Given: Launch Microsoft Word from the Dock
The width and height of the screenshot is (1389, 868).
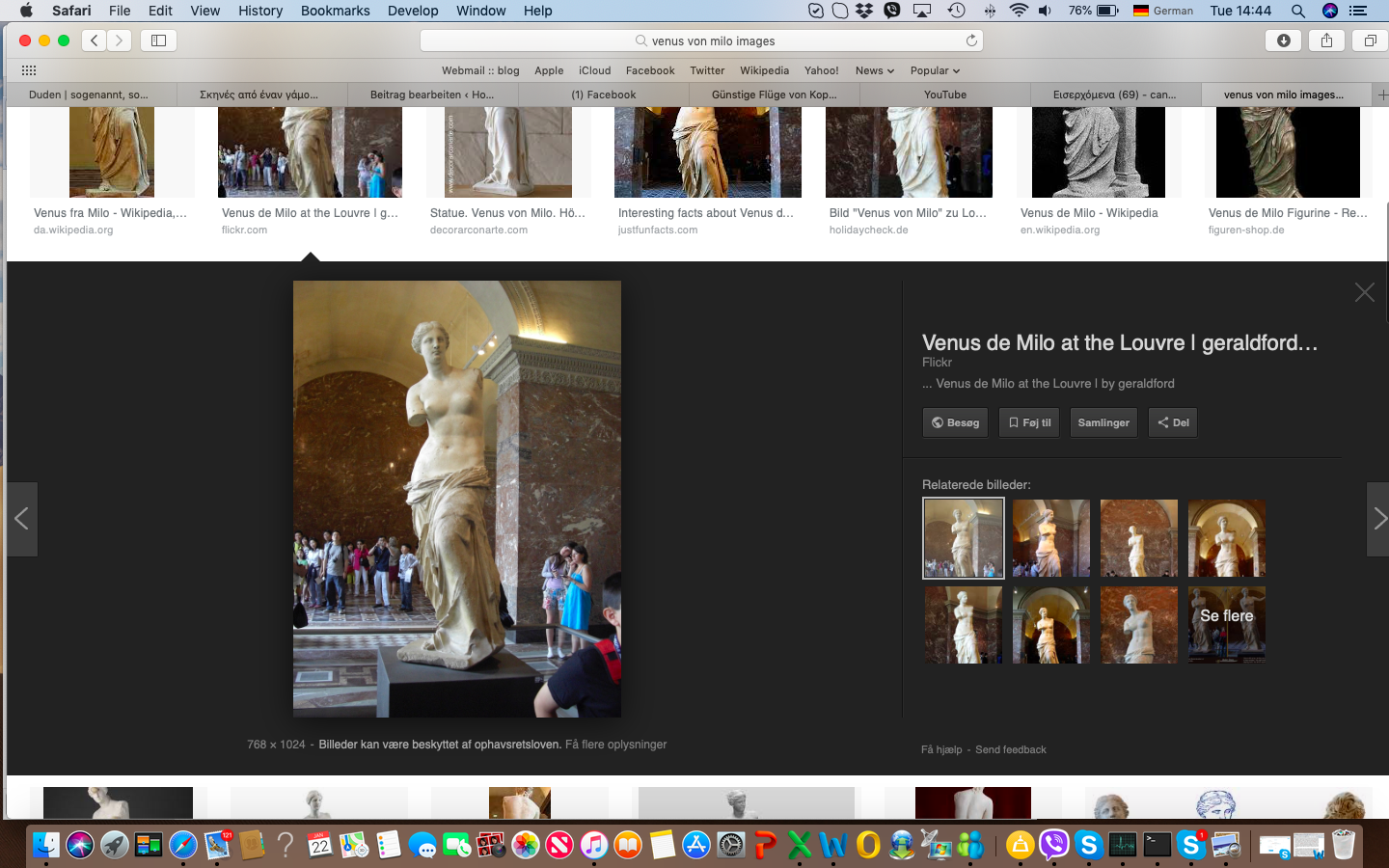Looking at the screenshot, I should click(833, 845).
